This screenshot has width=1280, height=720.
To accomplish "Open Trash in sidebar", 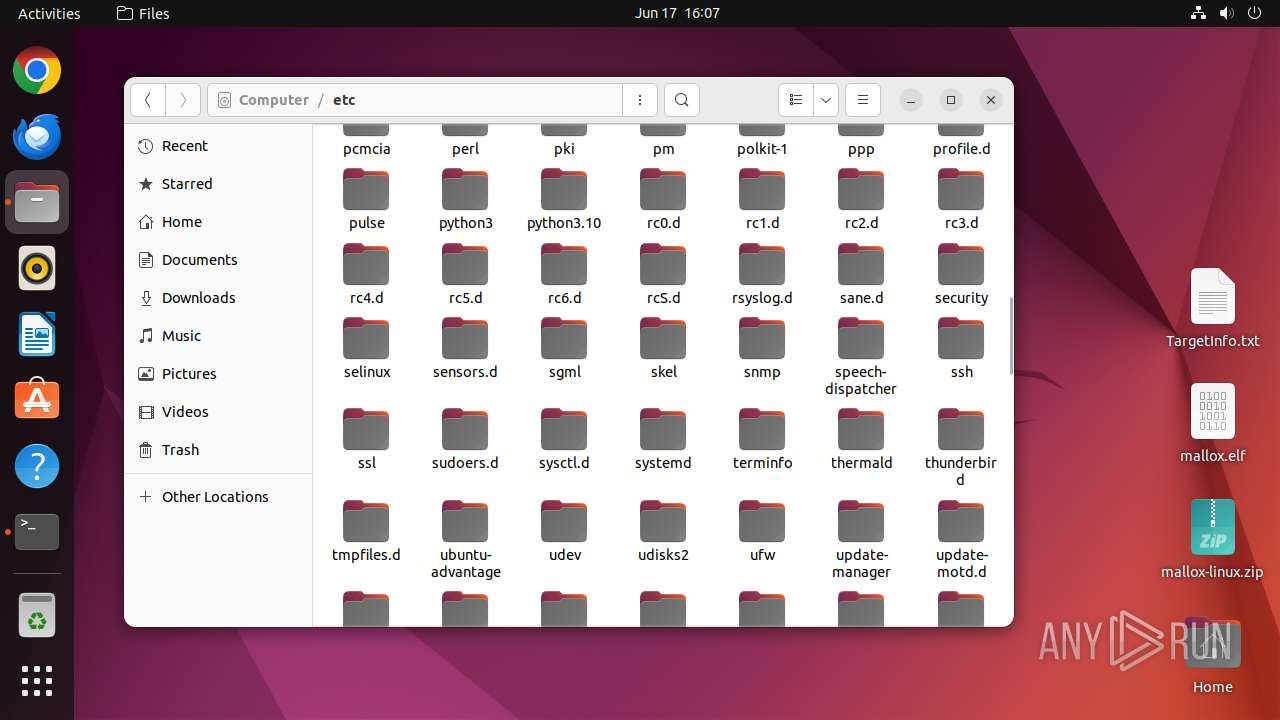I will click(x=218, y=450).
